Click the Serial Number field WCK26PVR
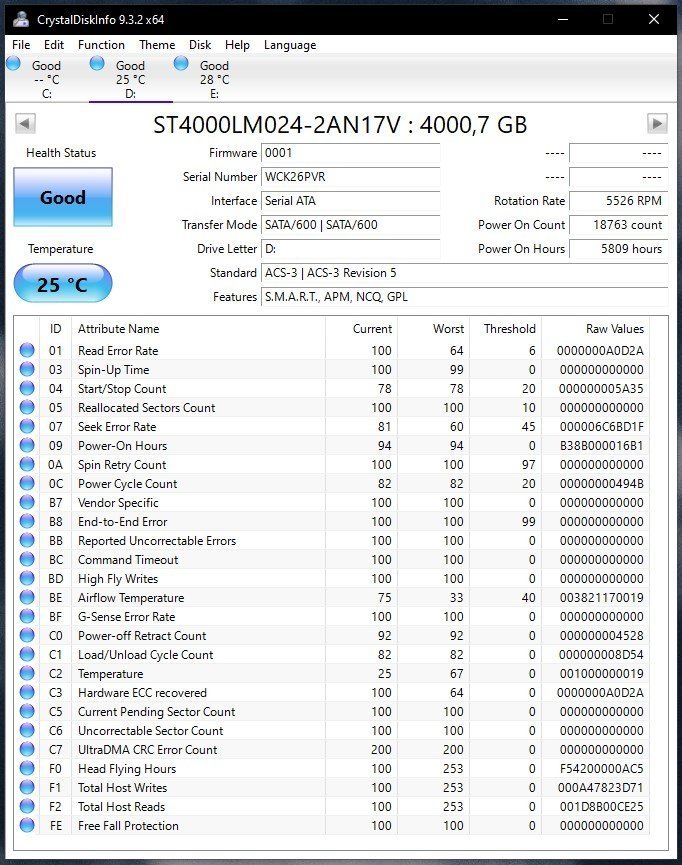The width and height of the screenshot is (682, 865). pos(350,177)
